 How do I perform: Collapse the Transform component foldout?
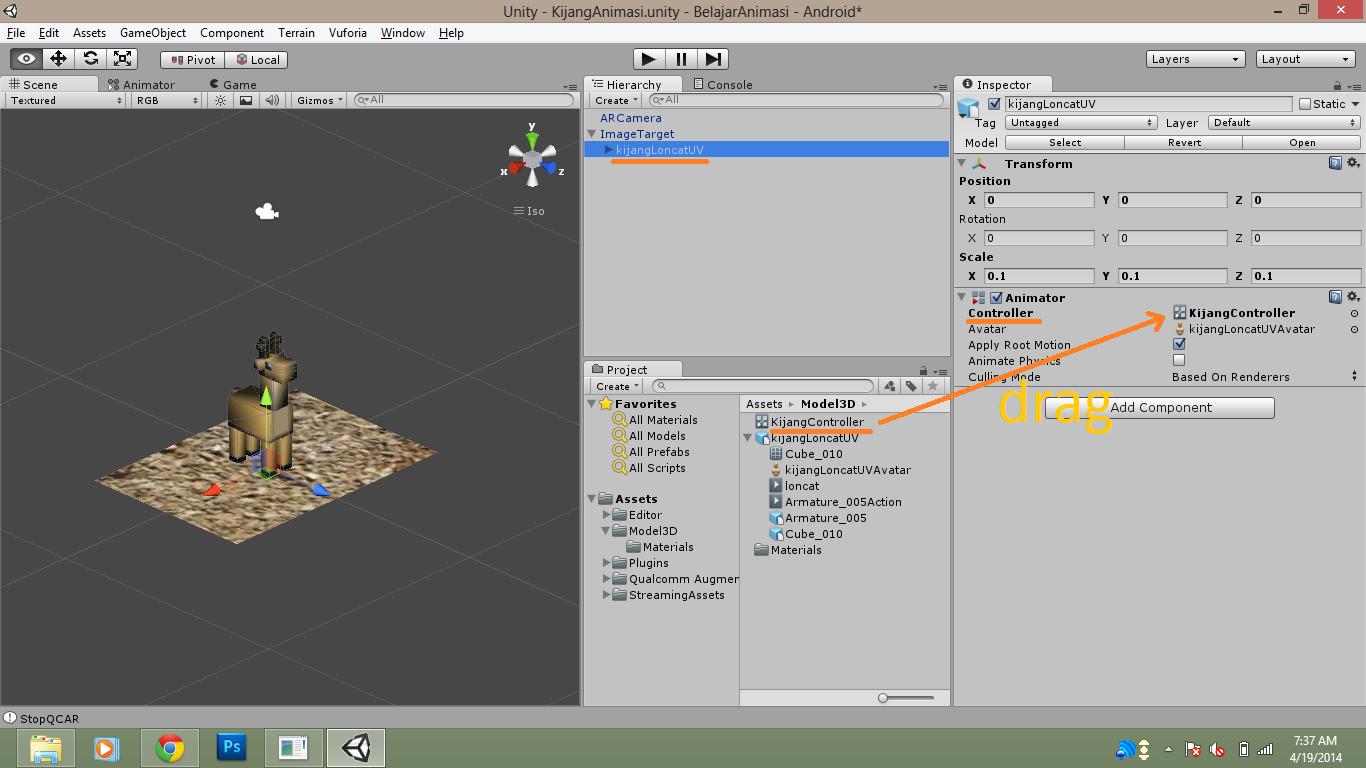(x=963, y=164)
